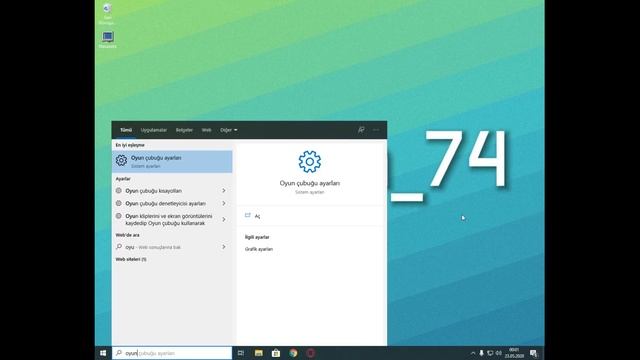Switch to the Belgeler search tab
Screen dimensions: 640x360
(x=184, y=130)
